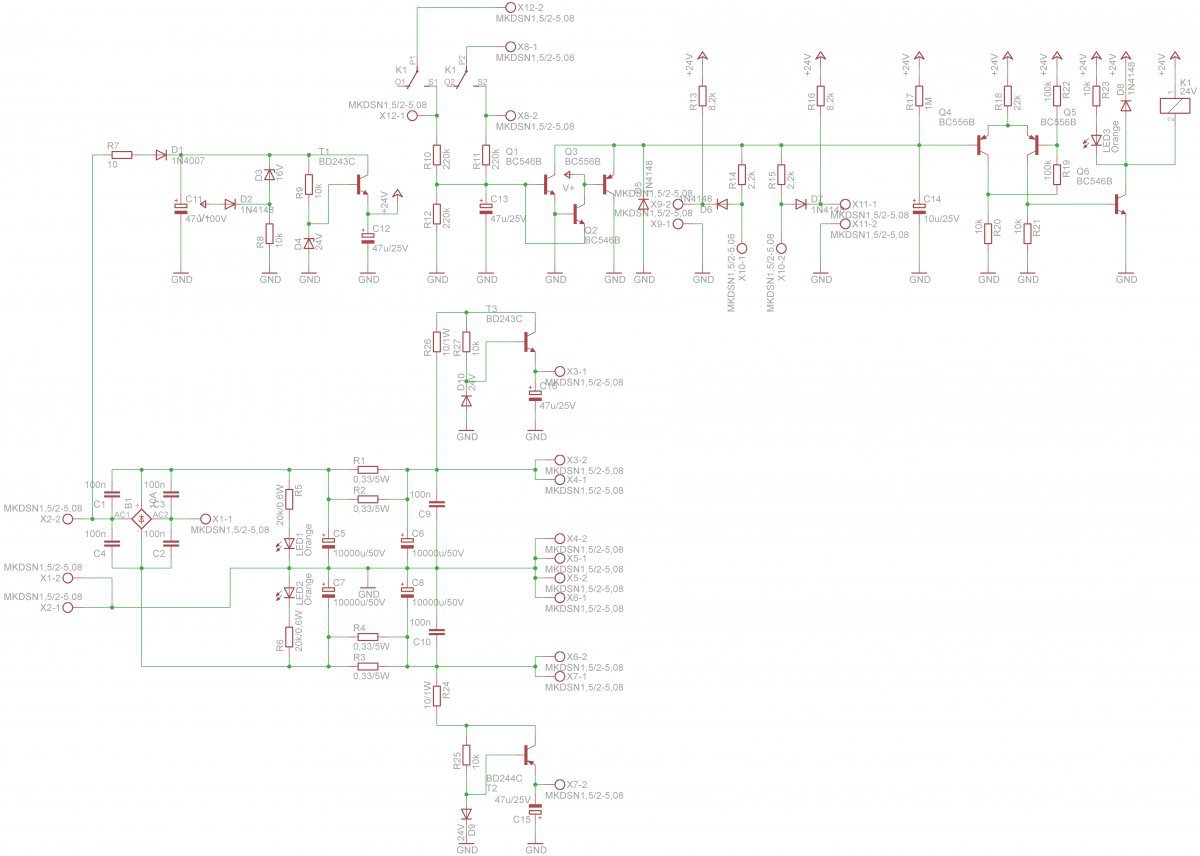Viewport: 1200px width, 856px height.
Task: Click the C14 10u/25V capacitor
Action: point(918,206)
